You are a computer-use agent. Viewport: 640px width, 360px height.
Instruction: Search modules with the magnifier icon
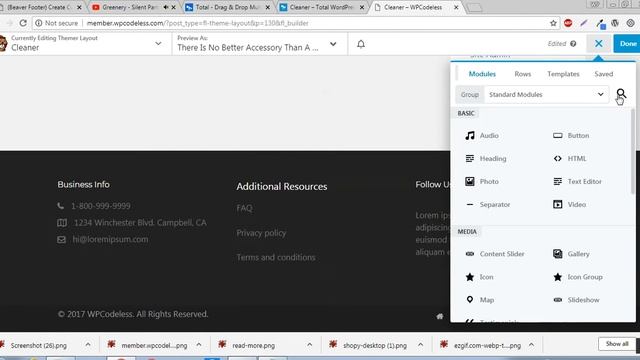click(621, 94)
